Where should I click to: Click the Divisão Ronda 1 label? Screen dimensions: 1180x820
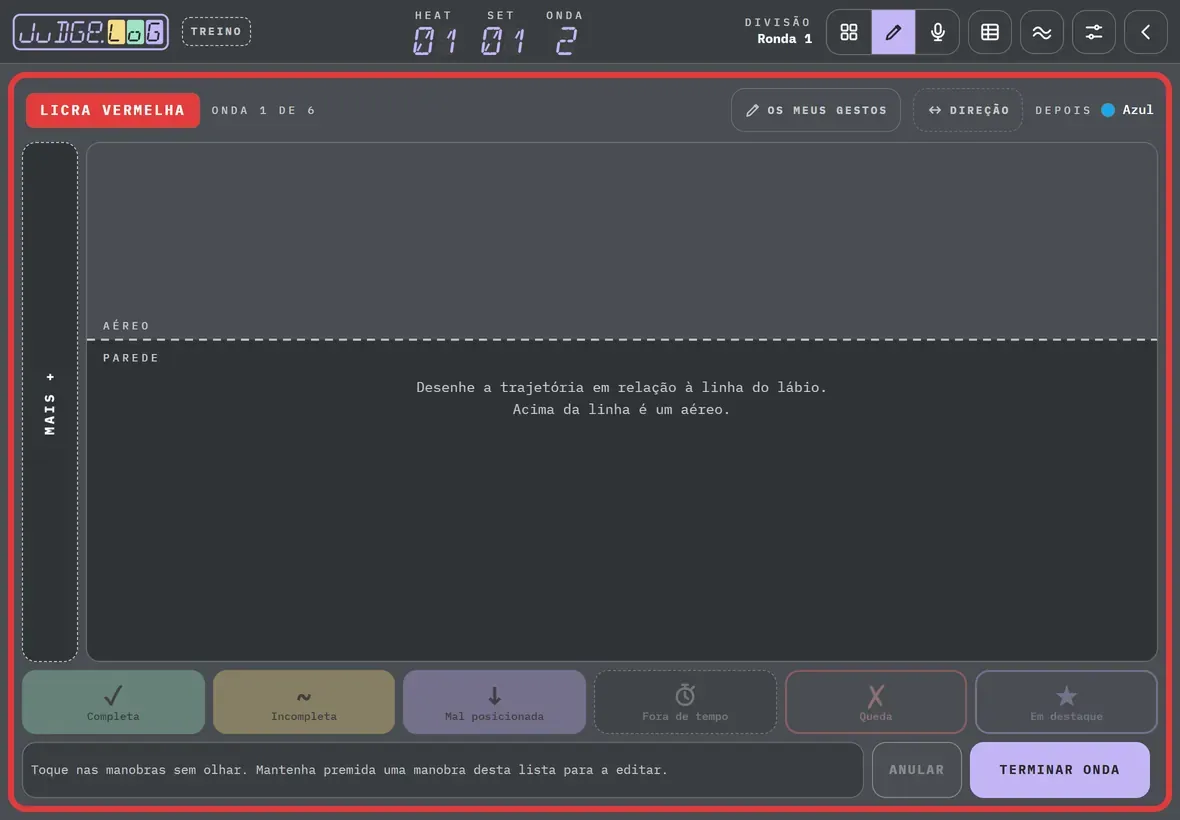[778, 31]
